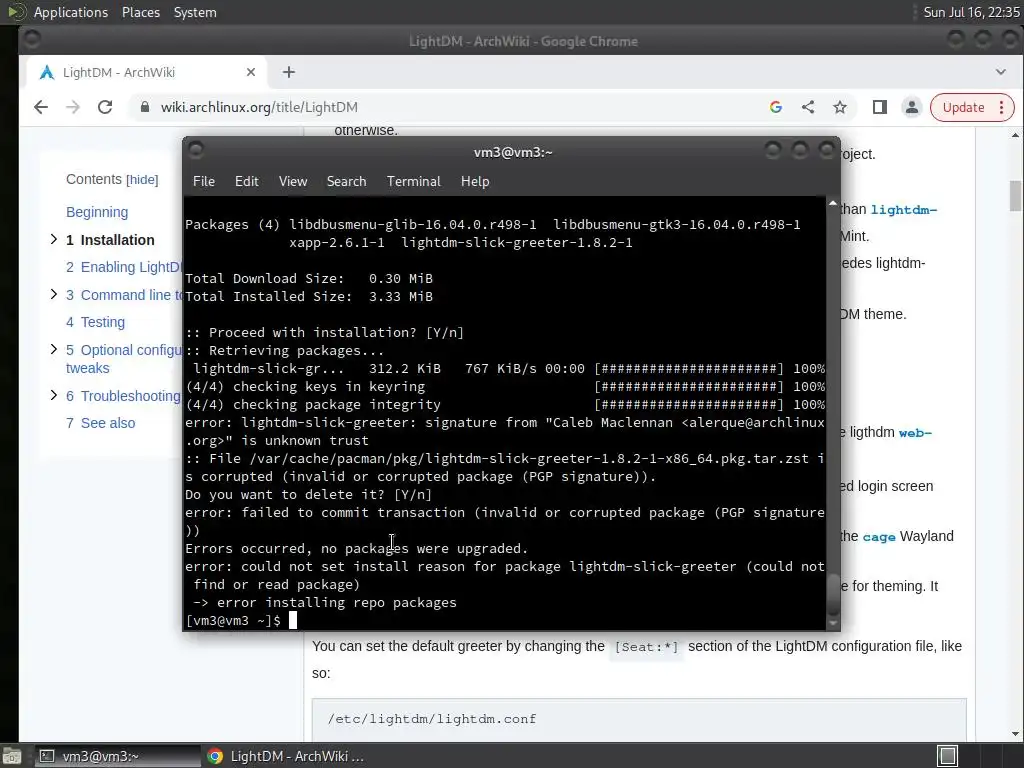Expand the Installation section chevron
Image resolution: width=1024 pixels, height=768 pixels.
54,240
